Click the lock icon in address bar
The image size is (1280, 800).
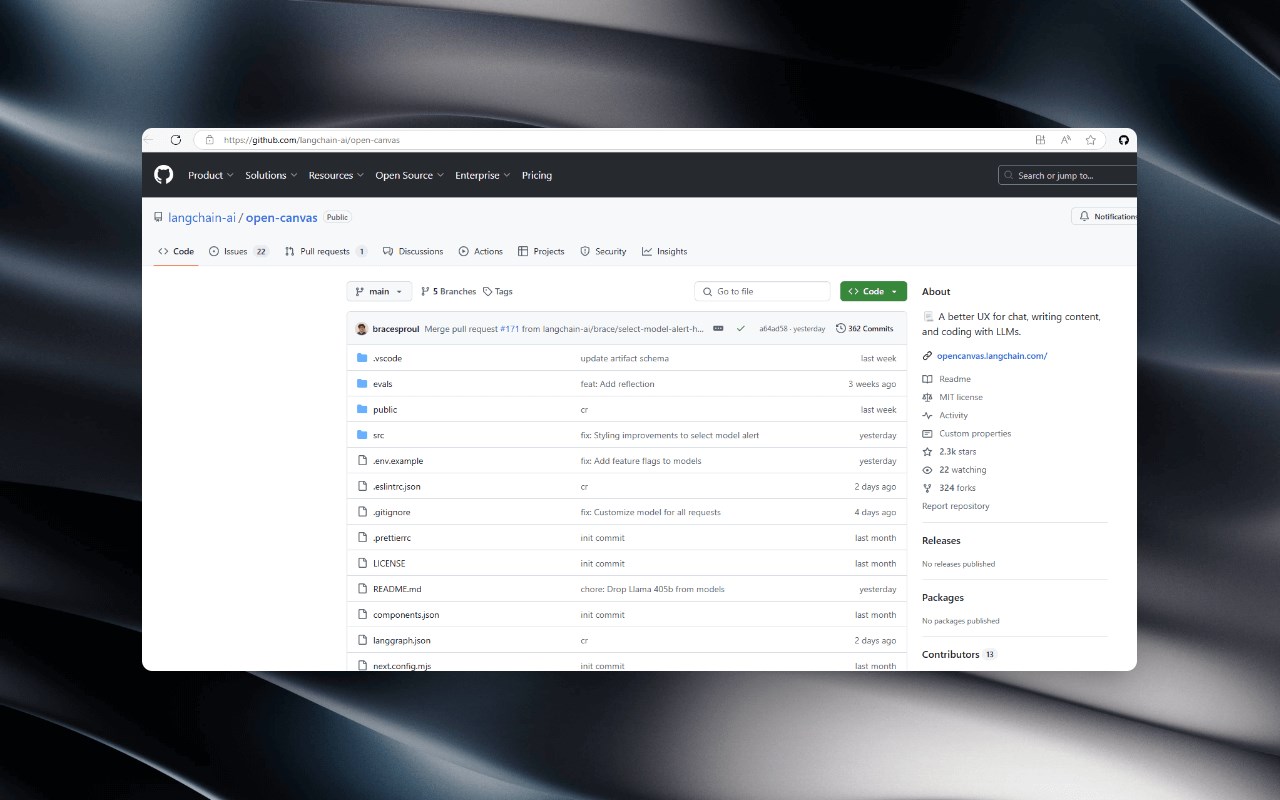(209, 140)
